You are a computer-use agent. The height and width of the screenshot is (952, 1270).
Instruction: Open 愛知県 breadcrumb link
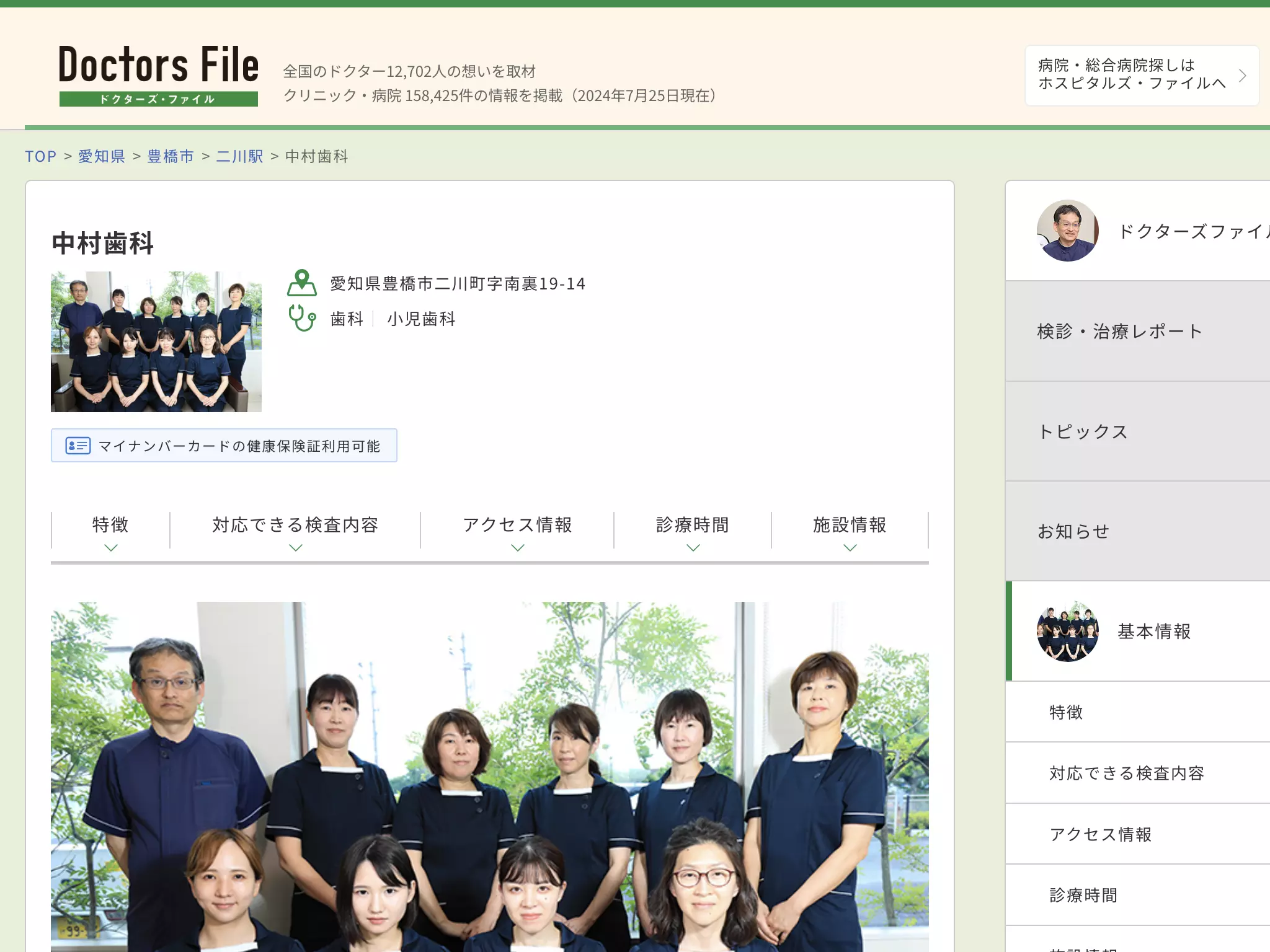[102, 156]
